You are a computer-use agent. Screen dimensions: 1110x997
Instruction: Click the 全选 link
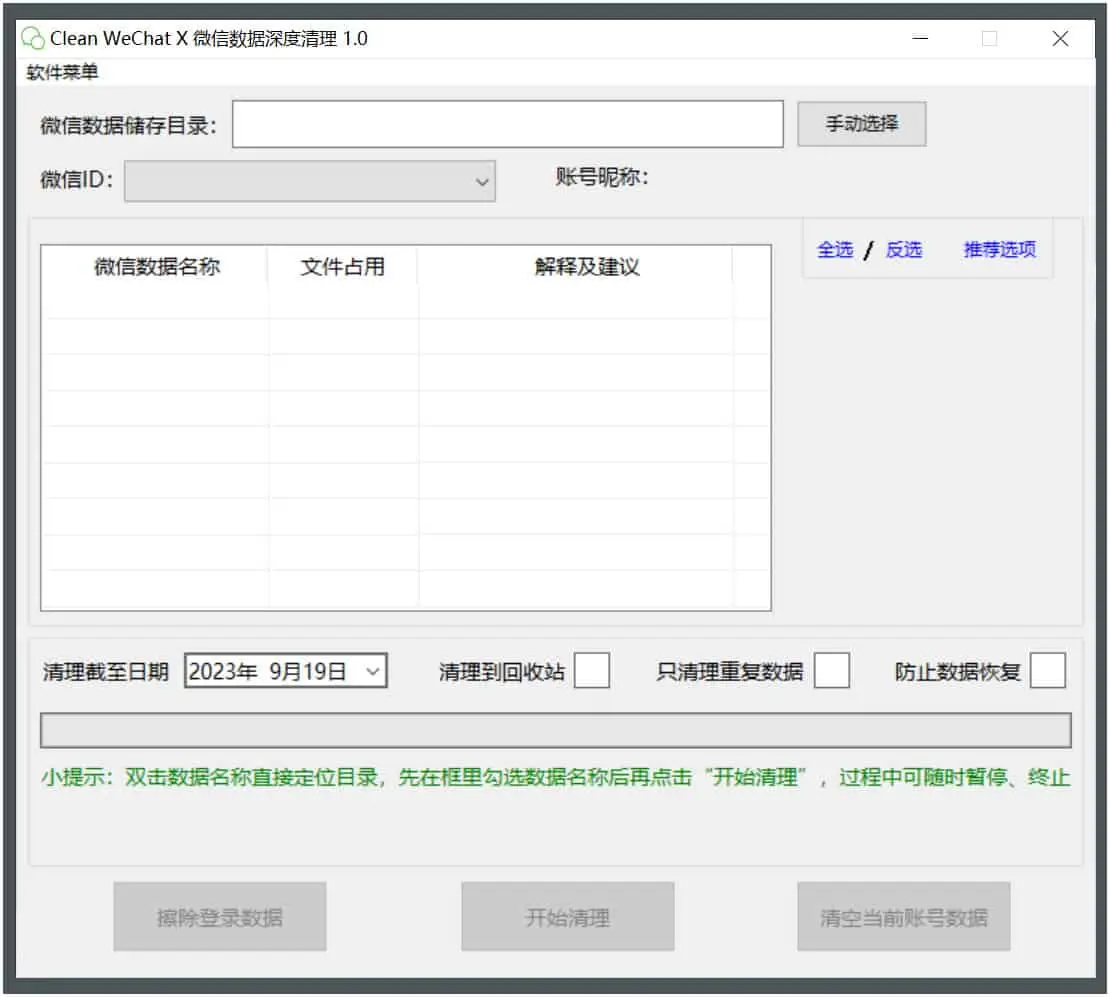834,250
